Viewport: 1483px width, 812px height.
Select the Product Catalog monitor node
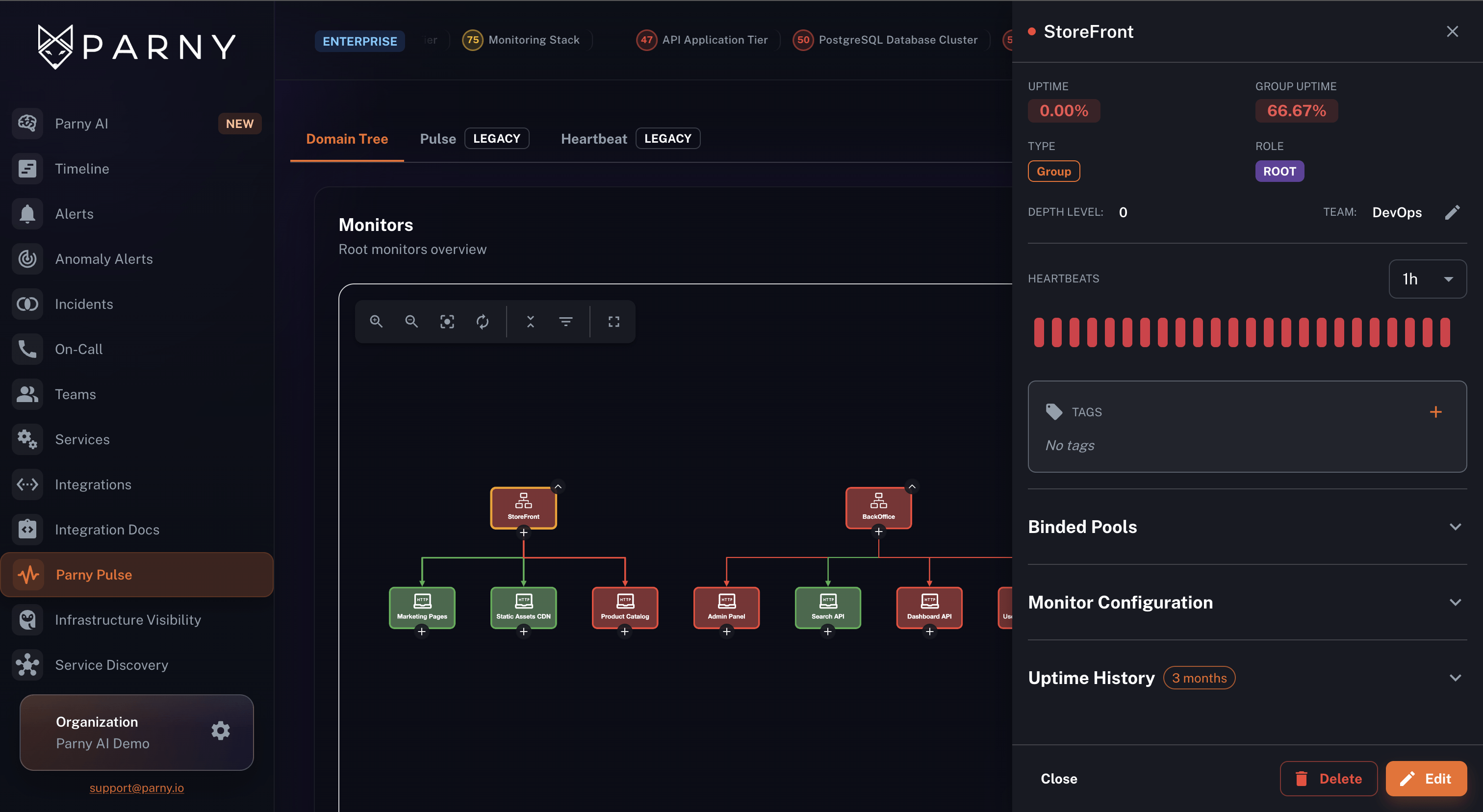(625, 608)
